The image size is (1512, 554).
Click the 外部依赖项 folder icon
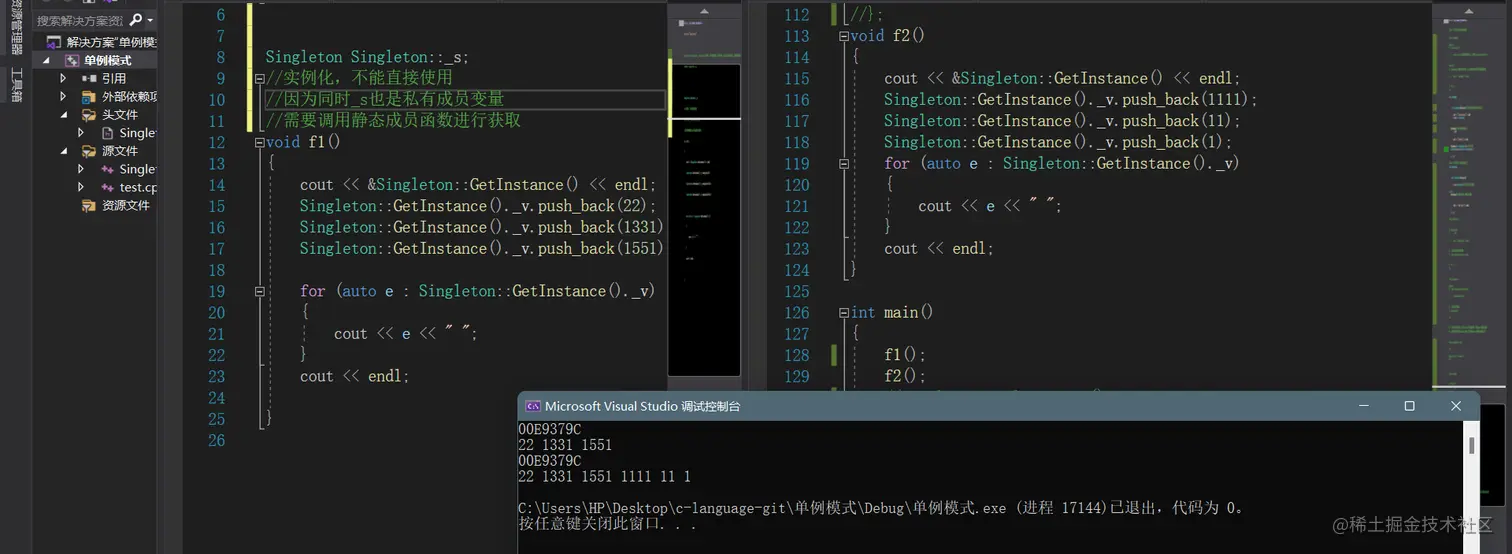[89, 97]
